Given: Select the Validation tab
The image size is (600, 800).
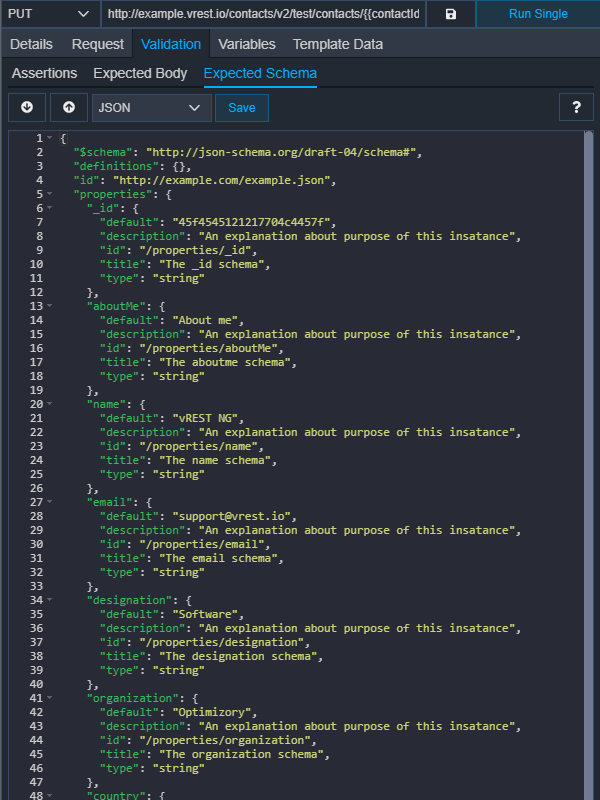Looking at the screenshot, I should coord(171,44).
